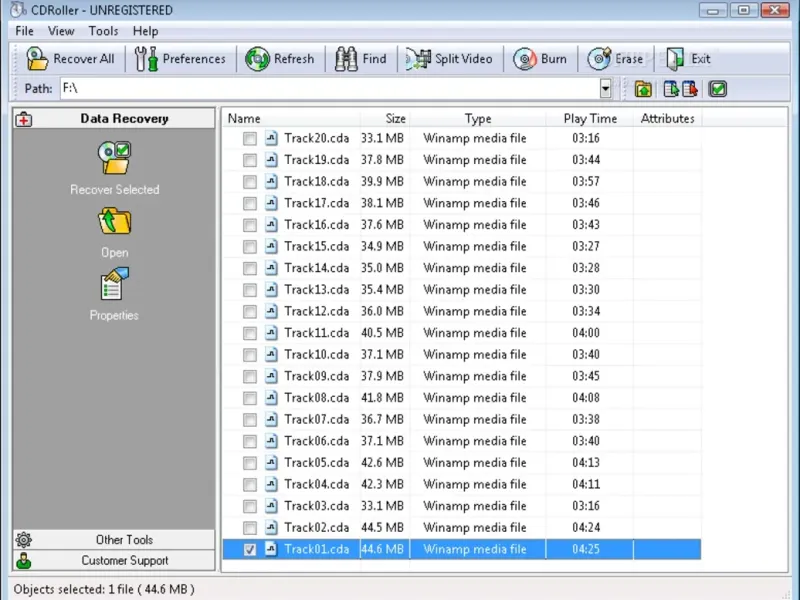The height and width of the screenshot is (600, 800).
Task: Sort by the Size column header
Action: tap(385, 118)
